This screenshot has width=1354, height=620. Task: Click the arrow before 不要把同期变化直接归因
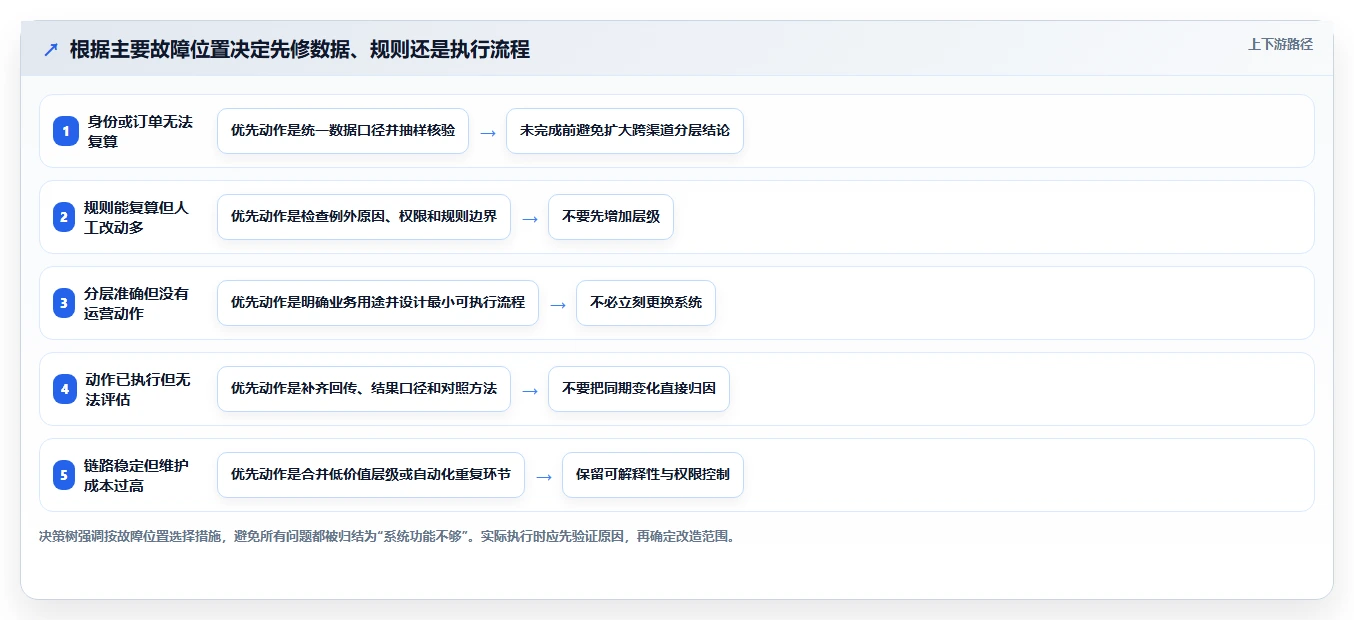point(529,390)
